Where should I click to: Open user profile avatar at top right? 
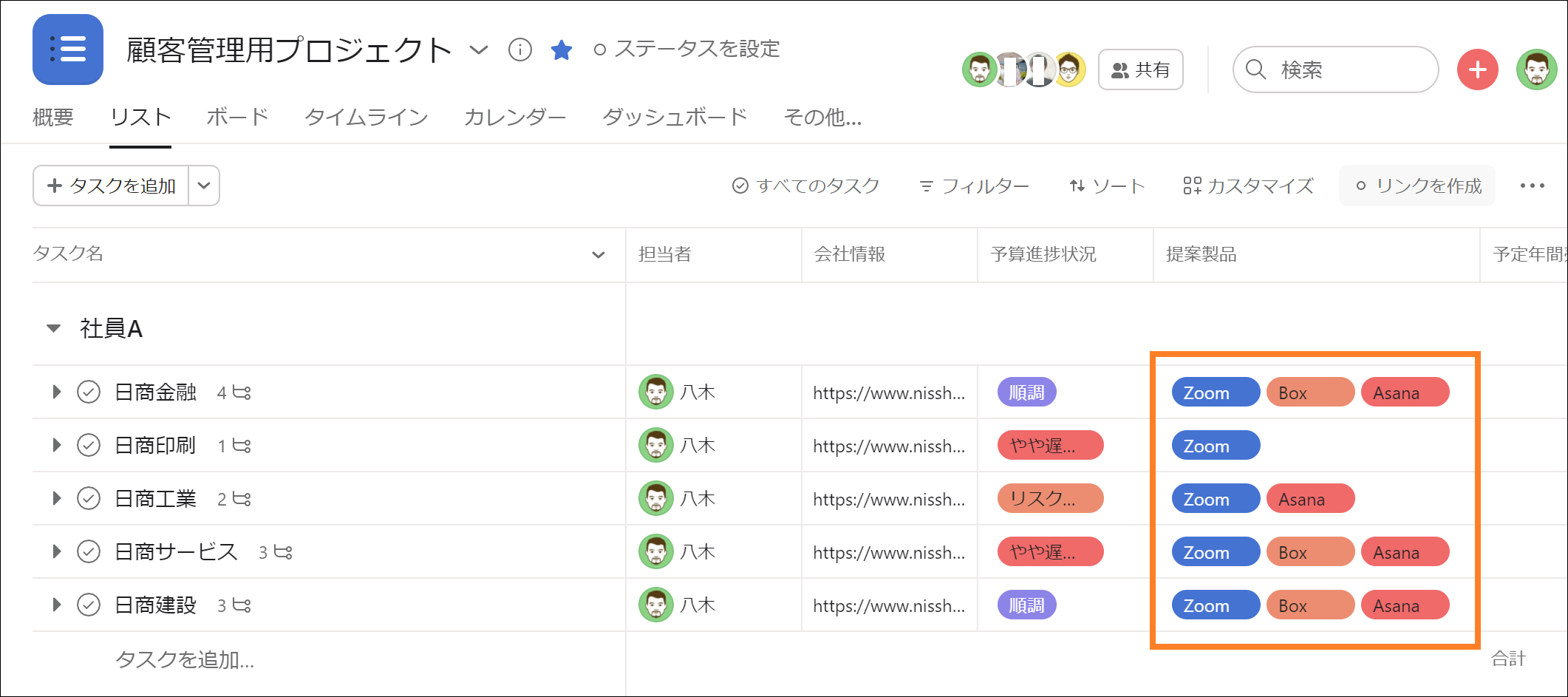[x=1537, y=69]
